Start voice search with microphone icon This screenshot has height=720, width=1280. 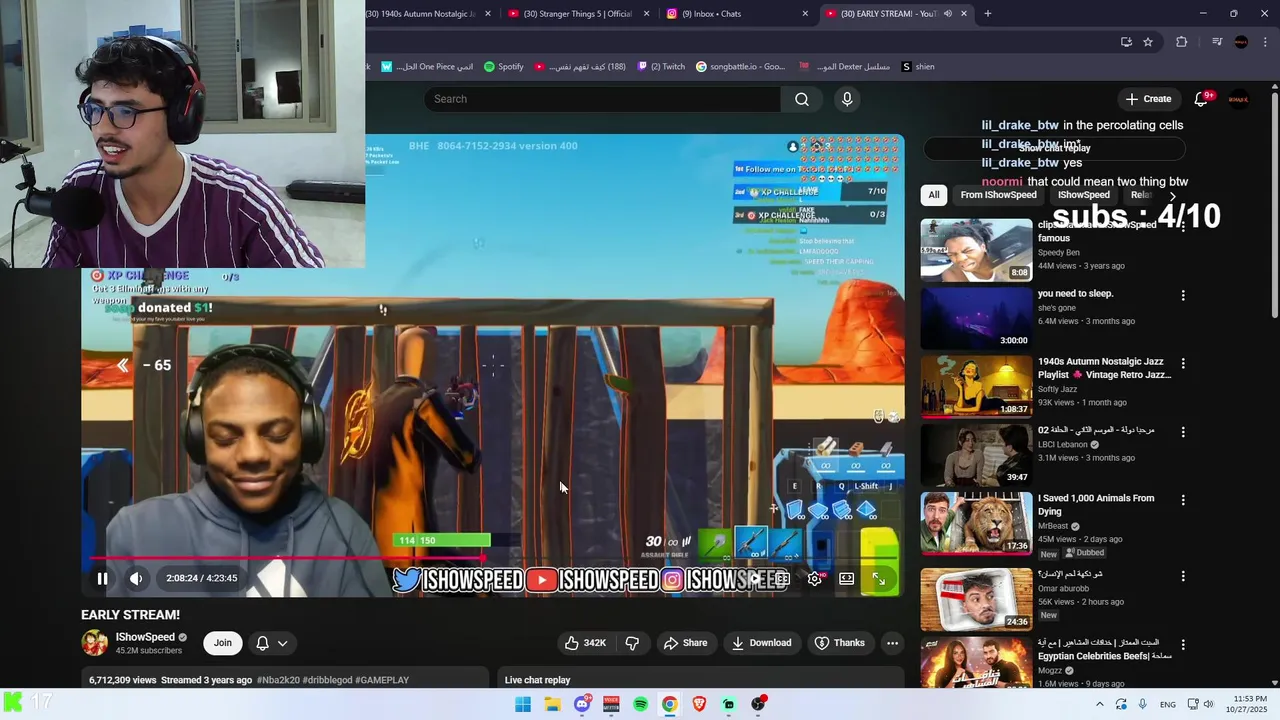847,99
